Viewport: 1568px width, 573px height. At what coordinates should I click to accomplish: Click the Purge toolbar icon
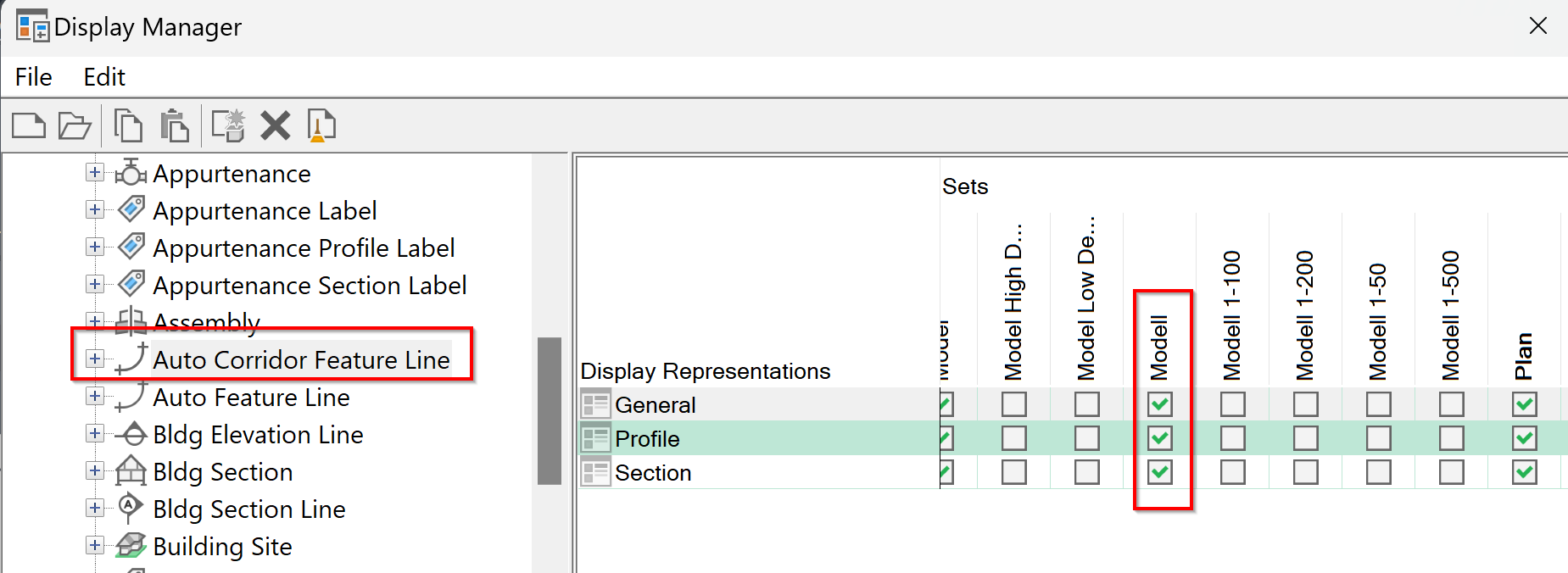[321, 126]
